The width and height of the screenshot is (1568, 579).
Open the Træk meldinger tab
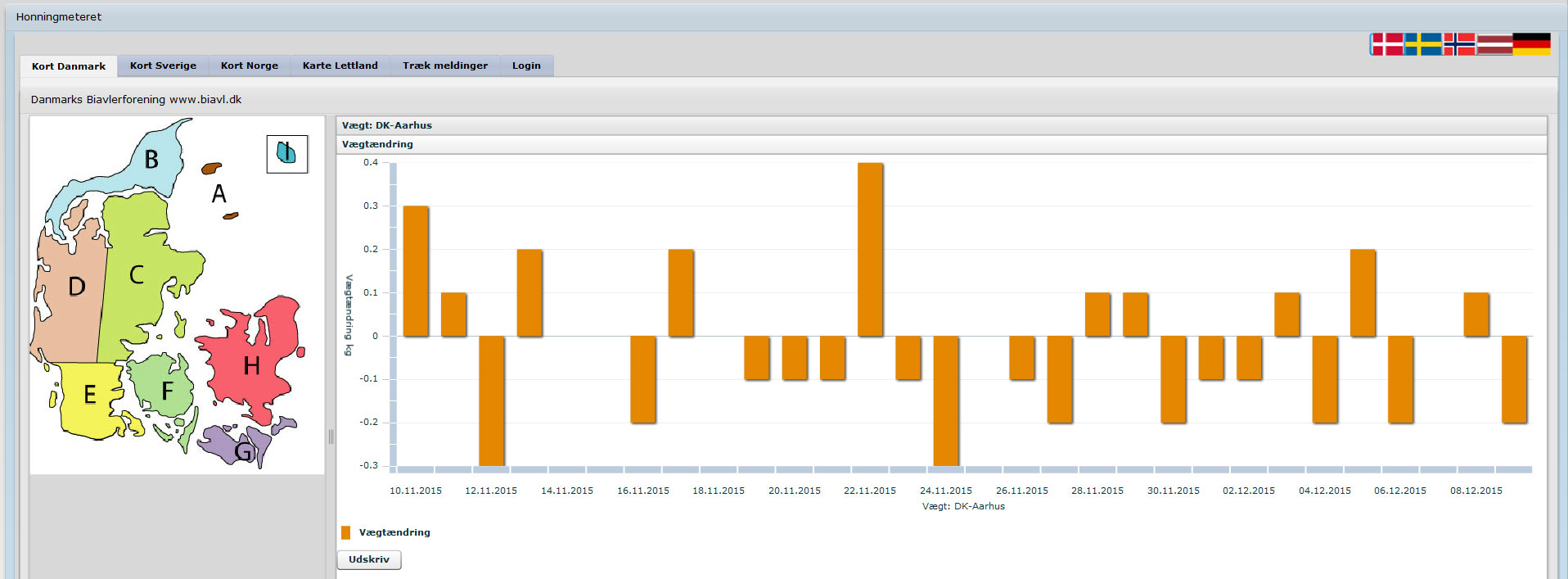point(444,66)
